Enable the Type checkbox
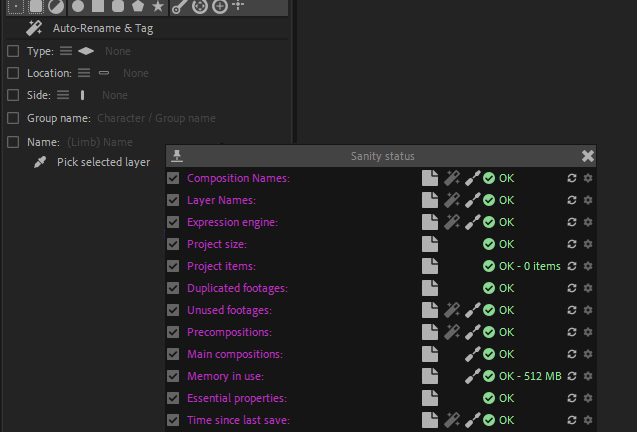This screenshot has width=637, height=432. [13, 51]
